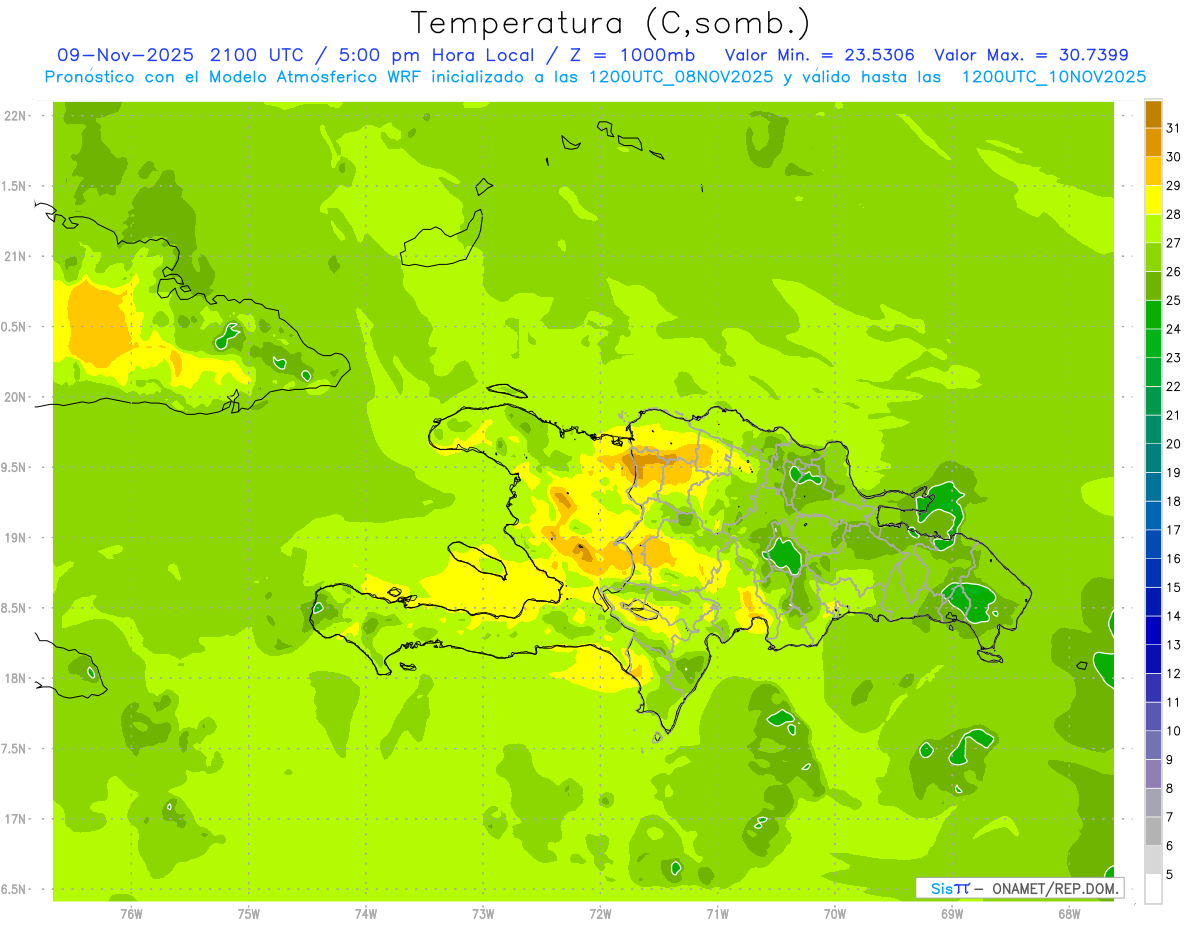Click the color bar label '8'
Viewport: 1200px width, 927px height.
tap(1170, 789)
